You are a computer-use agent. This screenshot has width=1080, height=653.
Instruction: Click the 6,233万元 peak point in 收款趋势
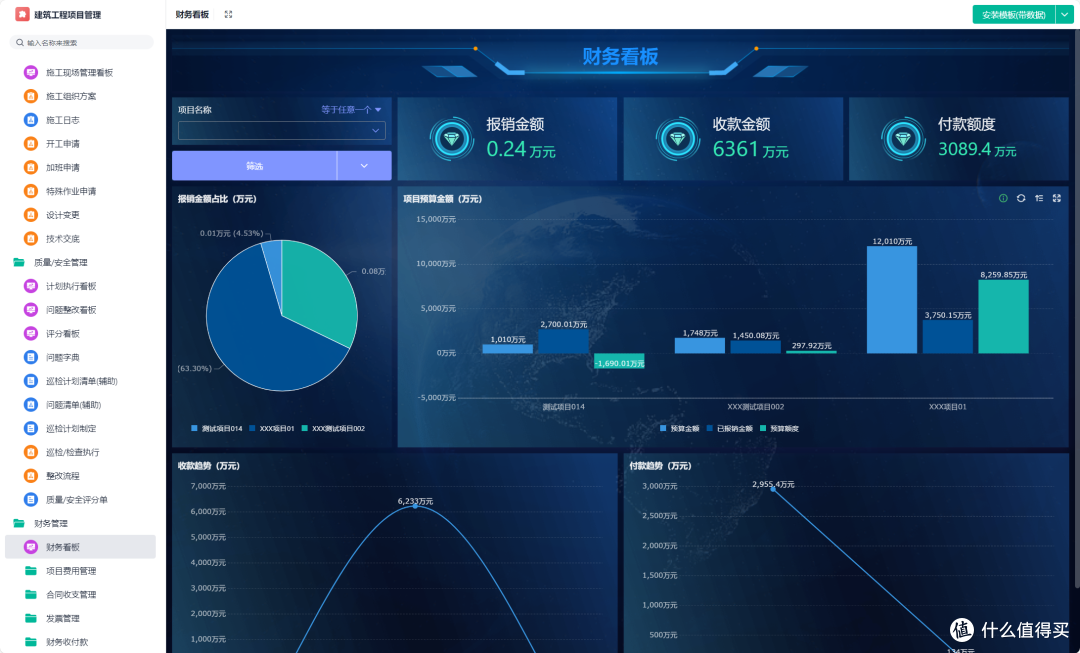pos(415,506)
